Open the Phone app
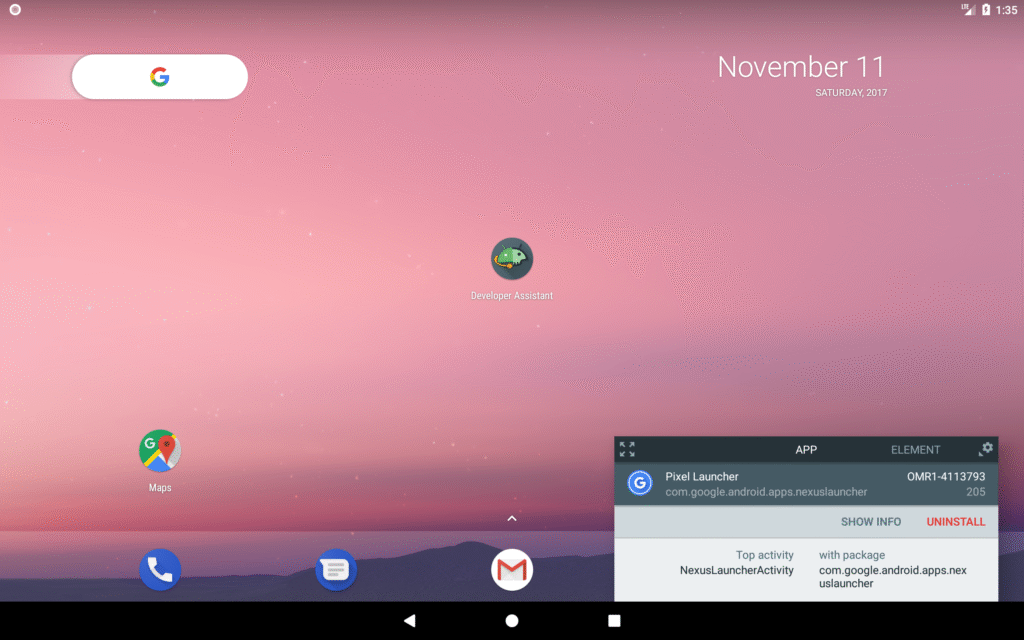The height and width of the screenshot is (640, 1024). [160, 568]
